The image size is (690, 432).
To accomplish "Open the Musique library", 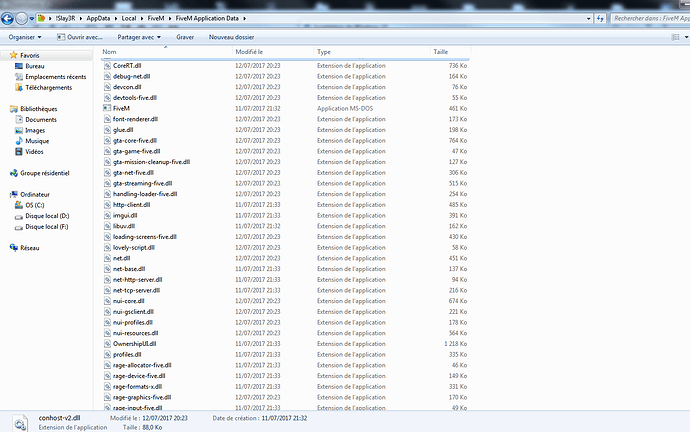I will pos(37,141).
